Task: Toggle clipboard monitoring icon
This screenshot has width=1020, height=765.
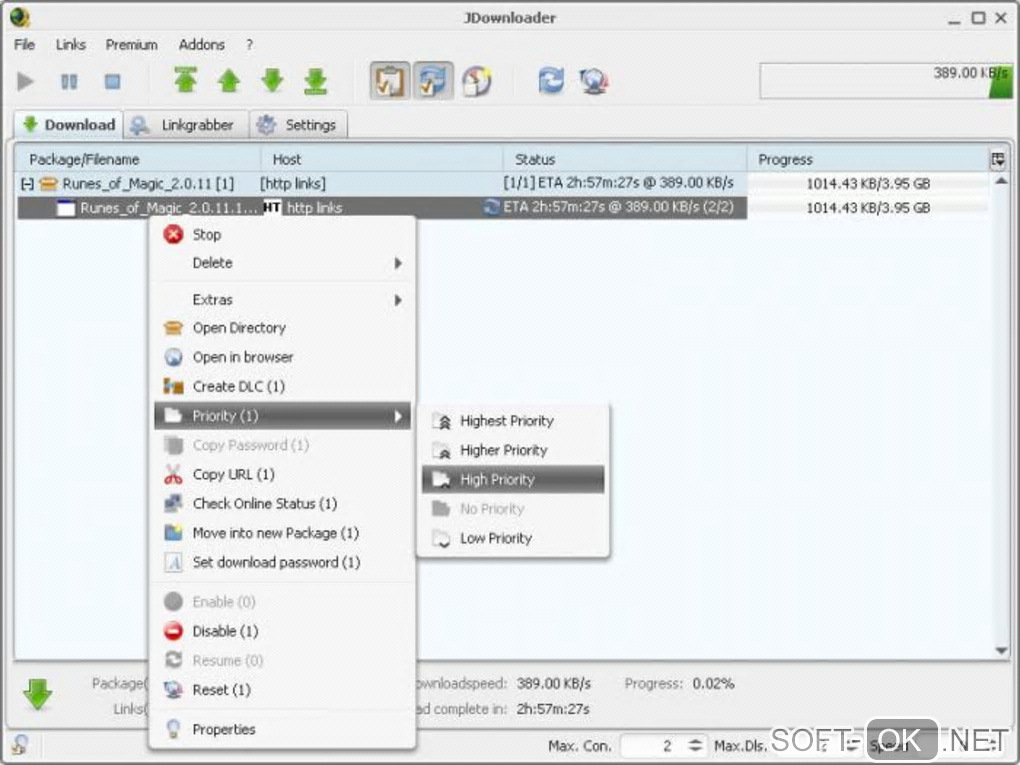Action: pyautogui.click(x=390, y=81)
